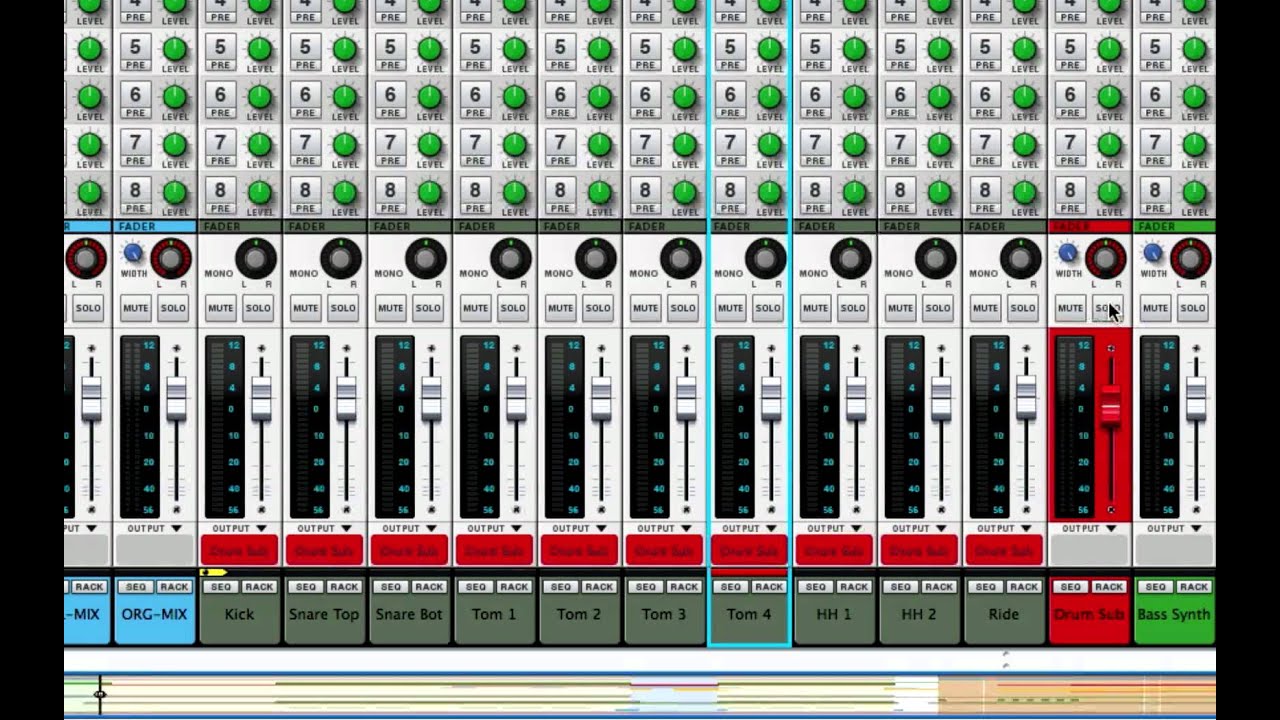
Task: Open the OUTPUT dropdown on Kick channel
Action: pos(240,528)
